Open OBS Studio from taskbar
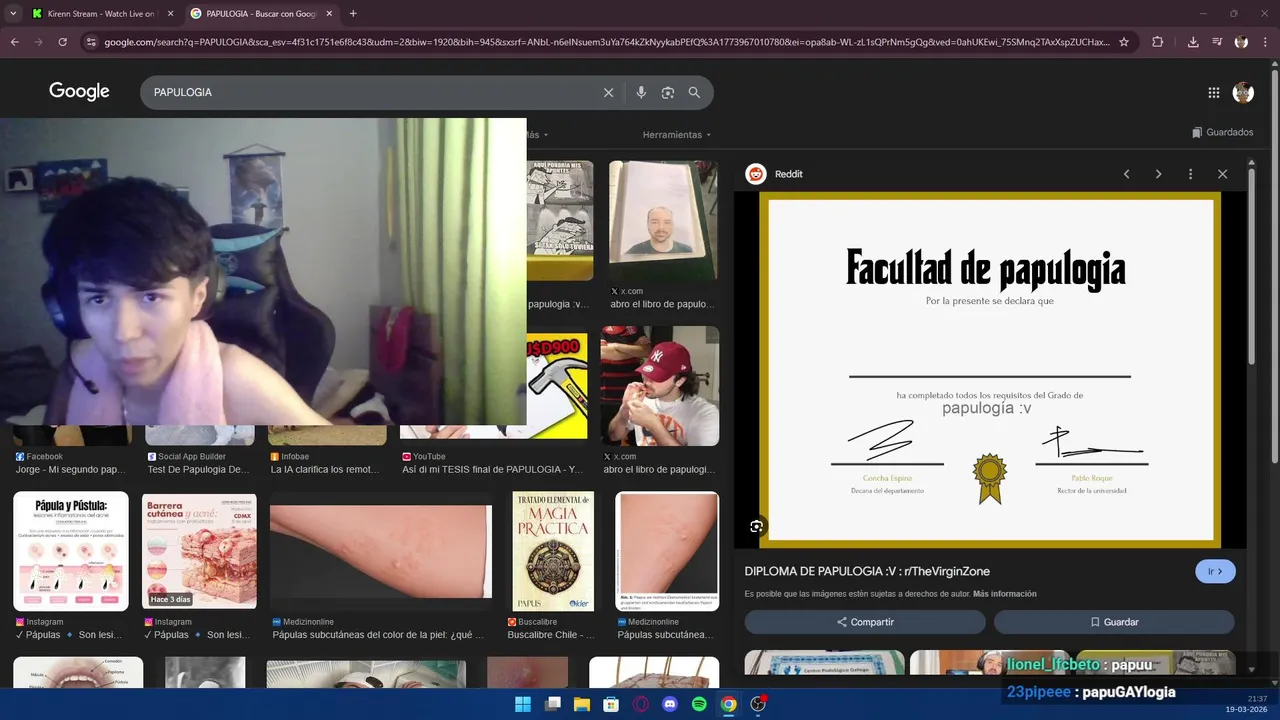Screen dimensions: 1280x720 (758, 704)
